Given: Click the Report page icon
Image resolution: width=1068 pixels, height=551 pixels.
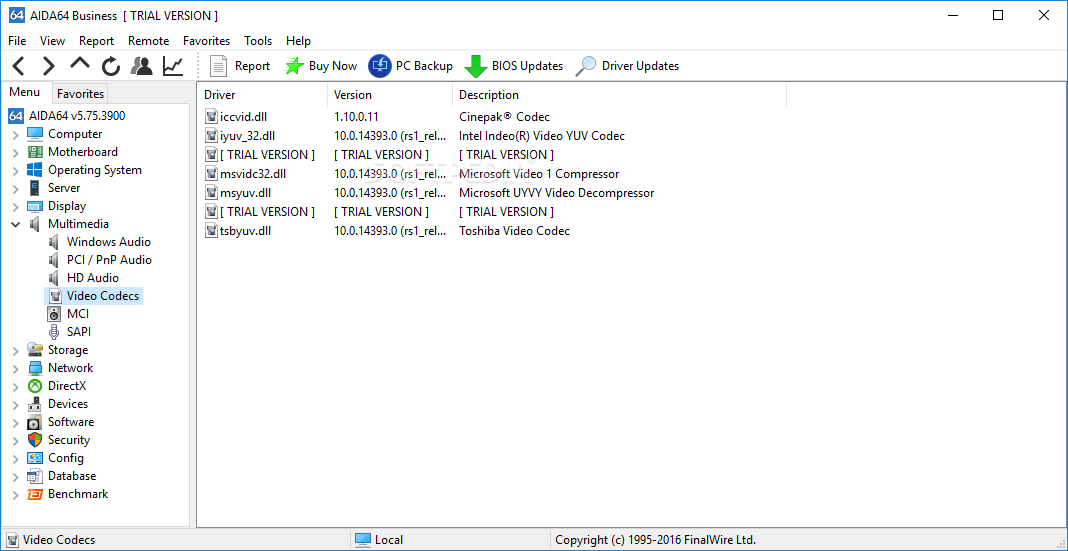Looking at the screenshot, I should pyautogui.click(x=218, y=66).
